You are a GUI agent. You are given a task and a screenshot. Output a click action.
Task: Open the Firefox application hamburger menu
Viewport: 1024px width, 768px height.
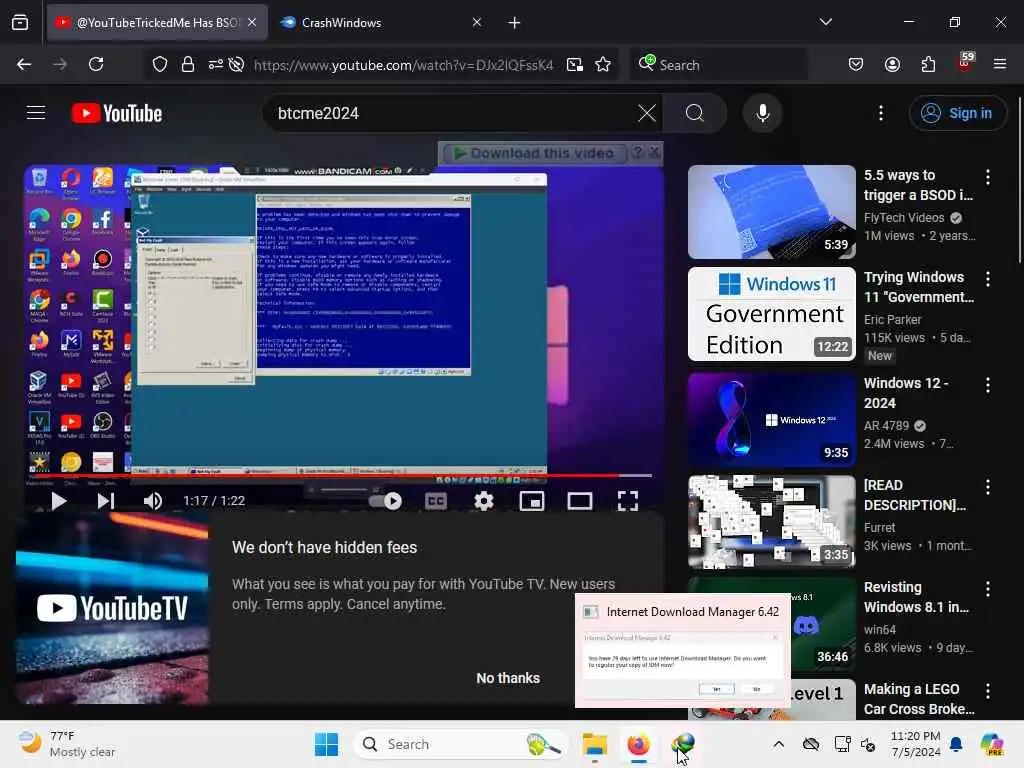point(1000,64)
